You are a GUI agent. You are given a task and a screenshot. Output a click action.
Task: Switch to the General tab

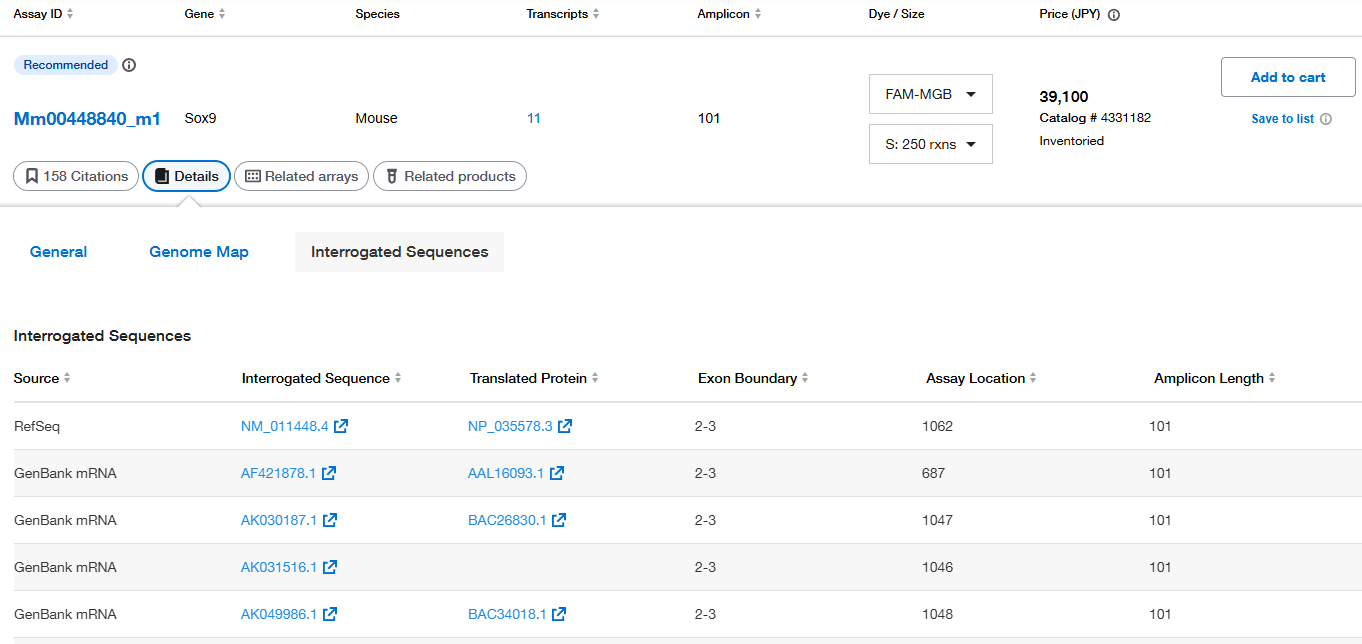58,252
